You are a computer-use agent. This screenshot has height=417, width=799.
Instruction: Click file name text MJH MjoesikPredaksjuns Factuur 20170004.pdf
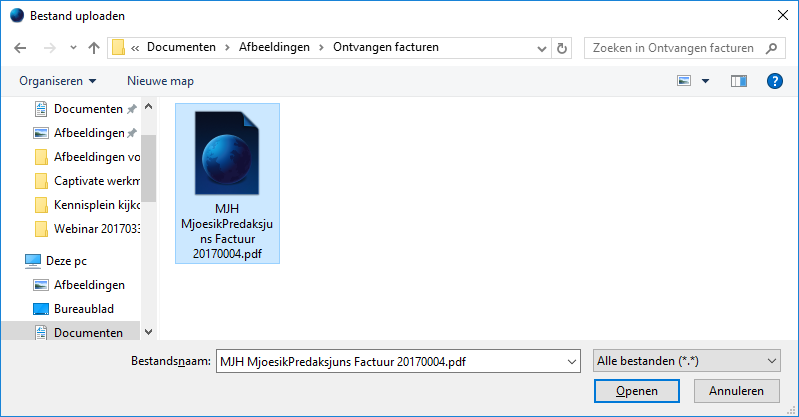[x=227, y=231]
